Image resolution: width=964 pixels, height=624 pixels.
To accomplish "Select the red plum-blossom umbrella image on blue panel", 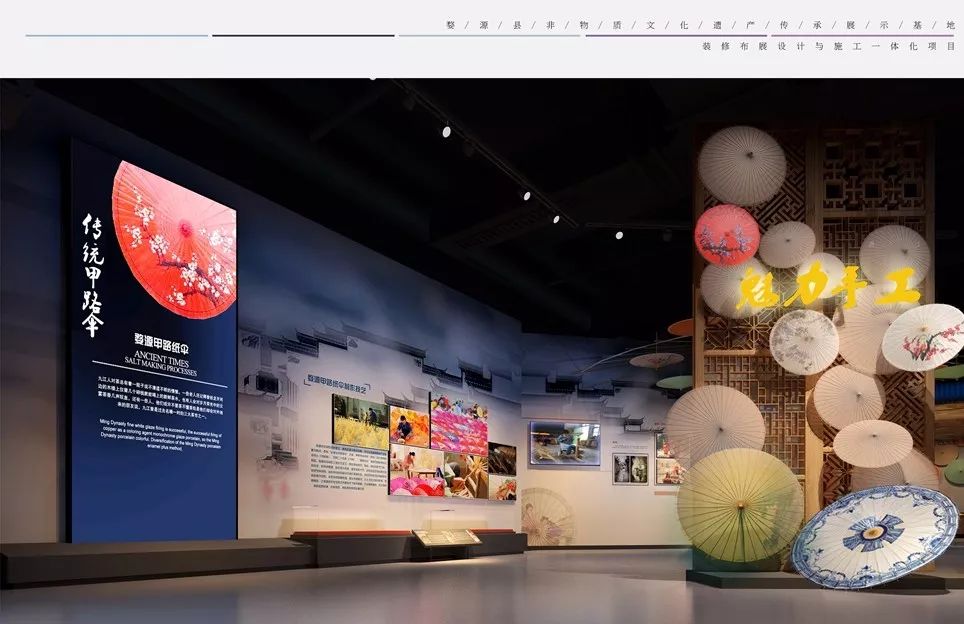I will [x=175, y=240].
